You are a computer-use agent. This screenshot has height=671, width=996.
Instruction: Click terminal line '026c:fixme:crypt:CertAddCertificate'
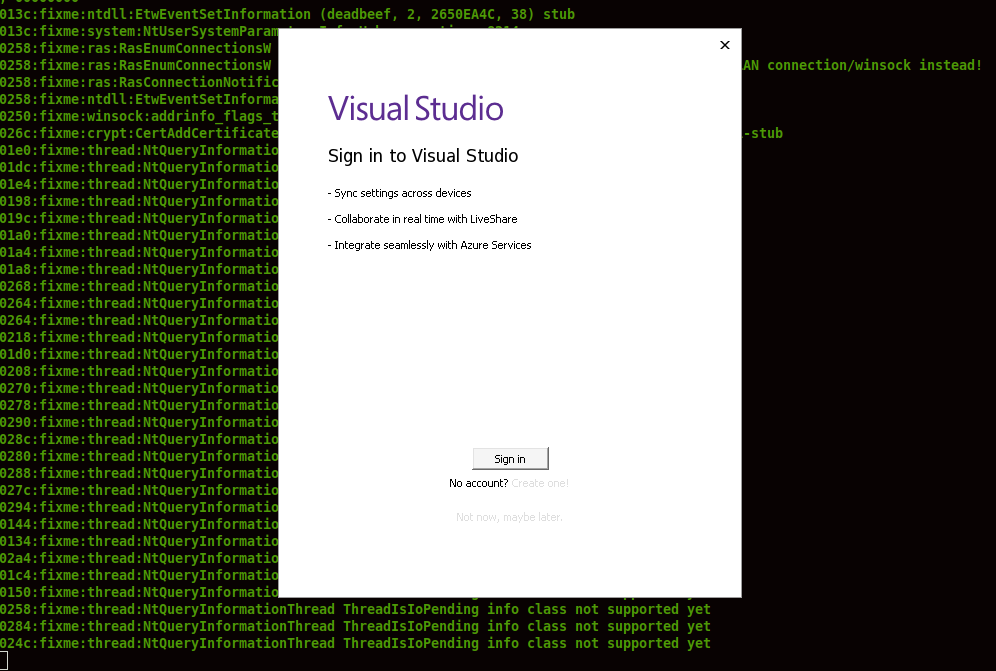click(x=139, y=133)
